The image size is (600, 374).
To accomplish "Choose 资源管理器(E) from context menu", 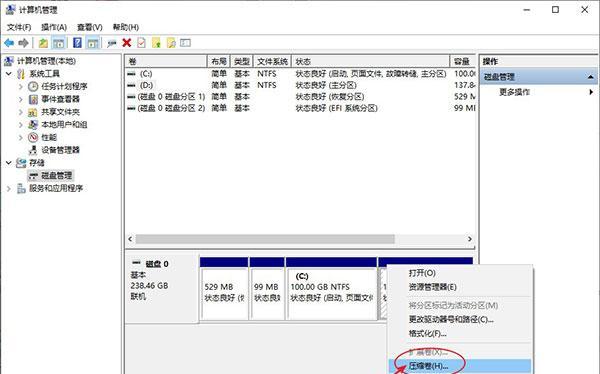I will 432,287.
